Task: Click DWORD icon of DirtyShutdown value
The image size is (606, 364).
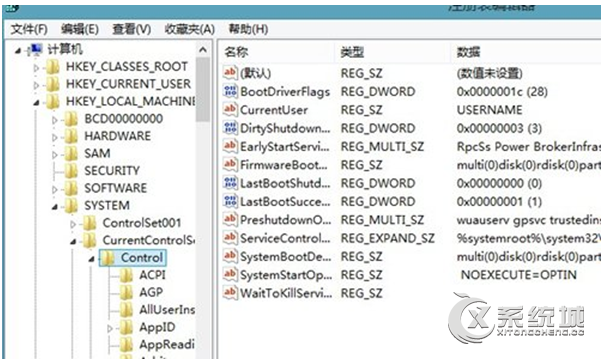Action: click(x=230, y=128)
